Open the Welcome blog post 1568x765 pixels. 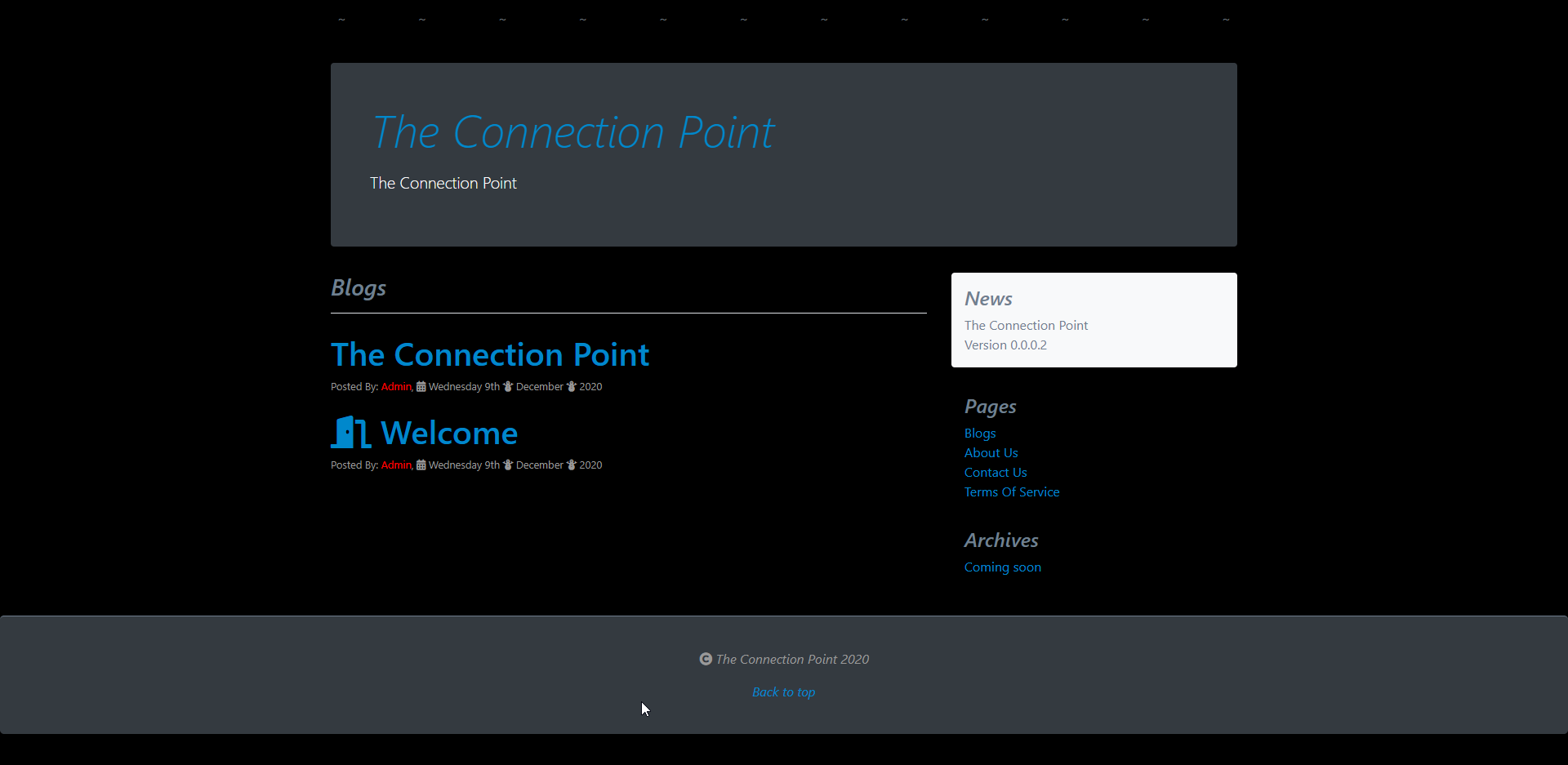tap(449, 433)
